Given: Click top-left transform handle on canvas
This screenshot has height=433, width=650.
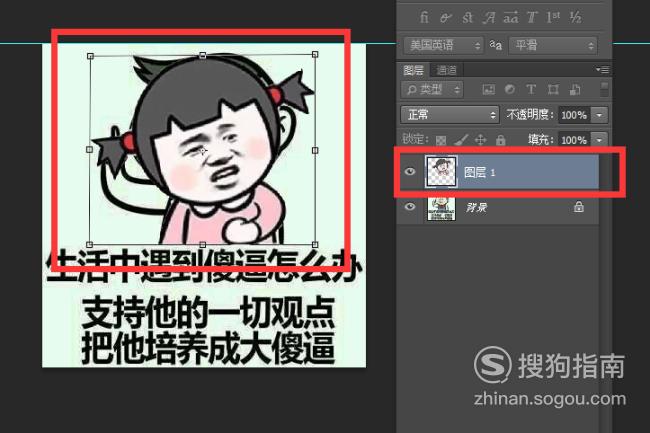Looking at the screenshot, I should (x=90, y=56).
